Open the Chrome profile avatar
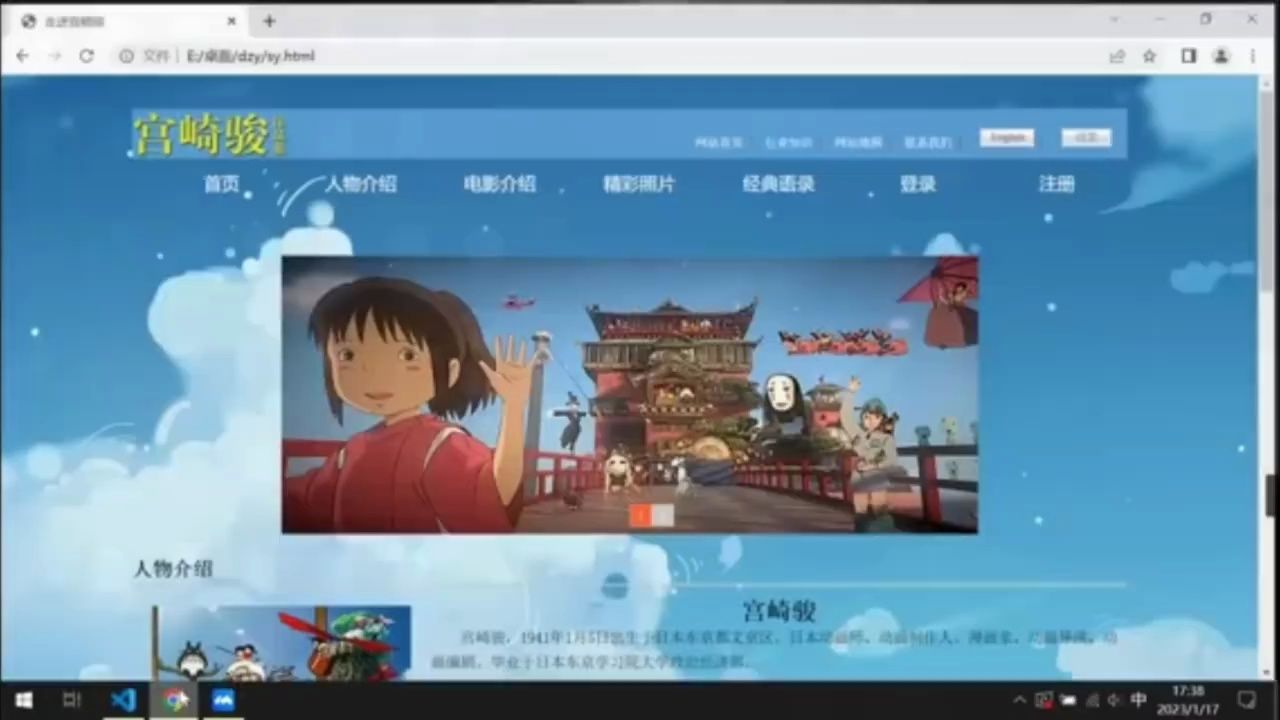Viewport: 1280px width, 720px height. pos(1221,56)
